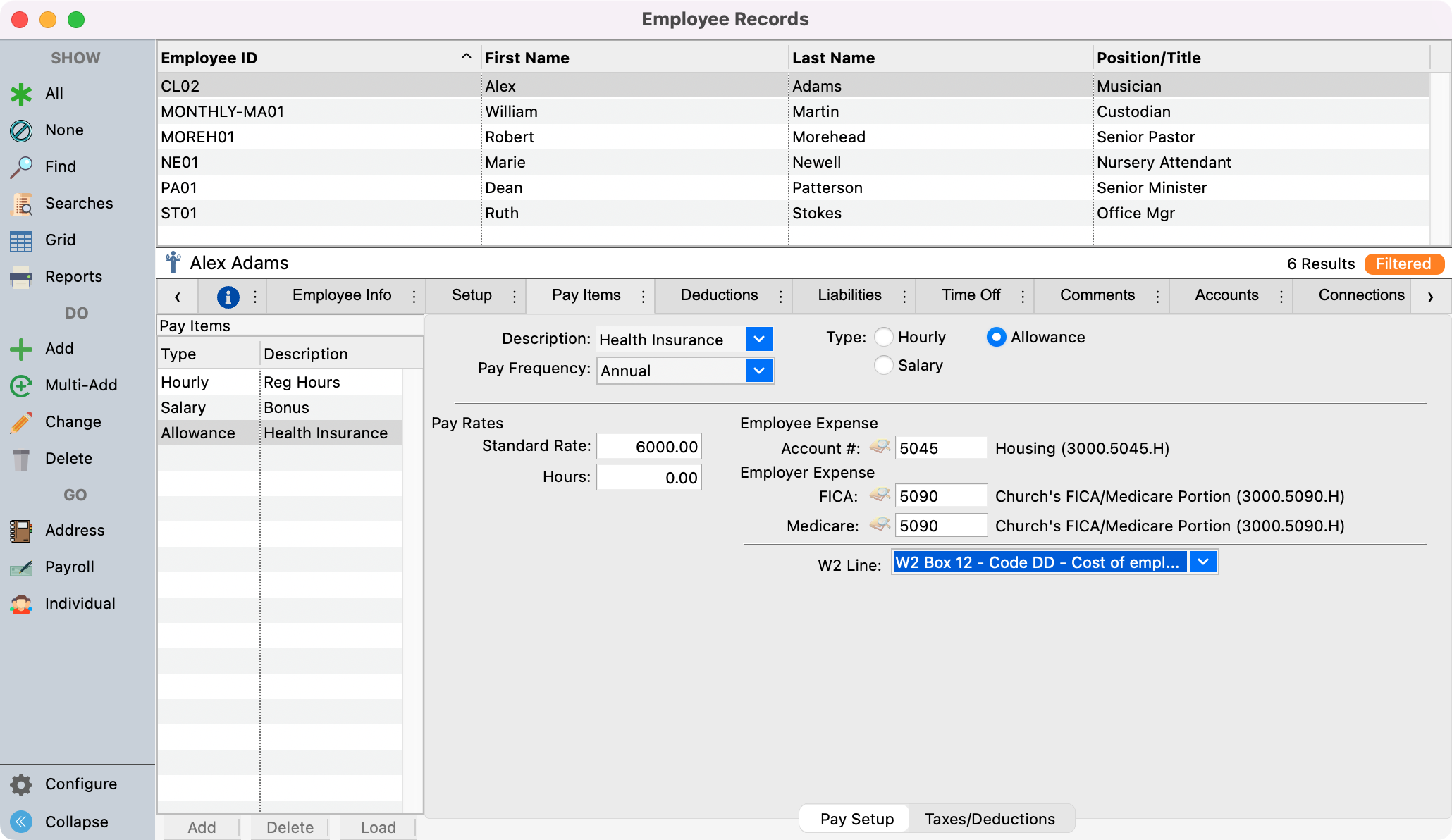The image size is (1452, 840).
Task: Open the Configure gear icon
Action: click(21, 784)
